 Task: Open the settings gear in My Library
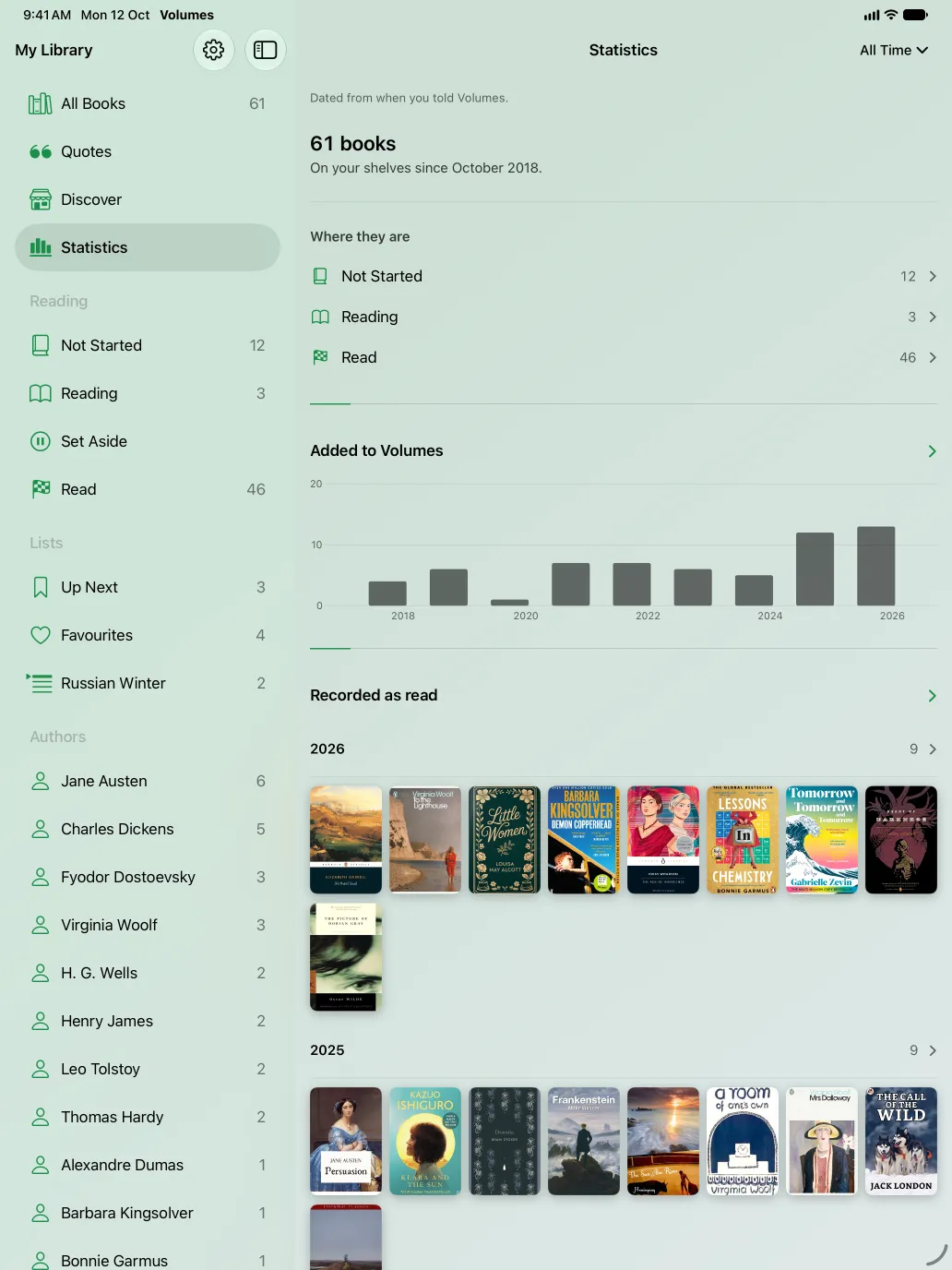(x=213, y=50)
